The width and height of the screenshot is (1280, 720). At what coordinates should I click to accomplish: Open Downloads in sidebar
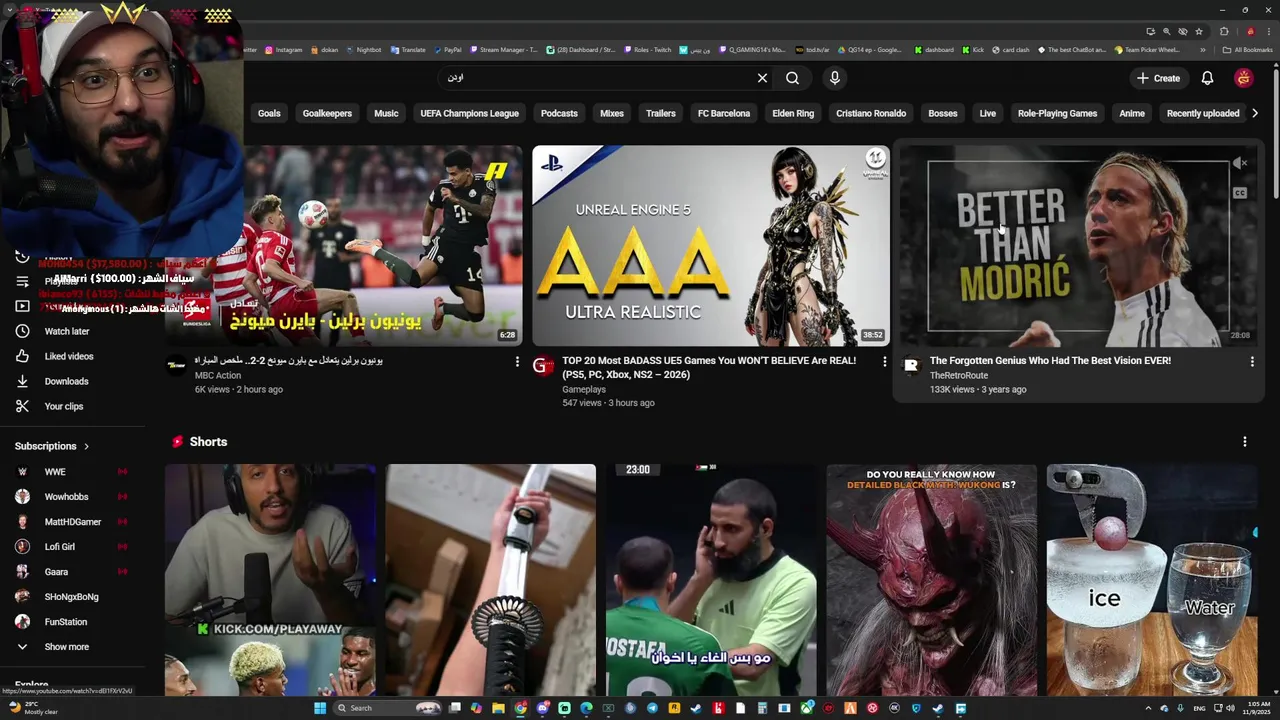tap(66, 381)
